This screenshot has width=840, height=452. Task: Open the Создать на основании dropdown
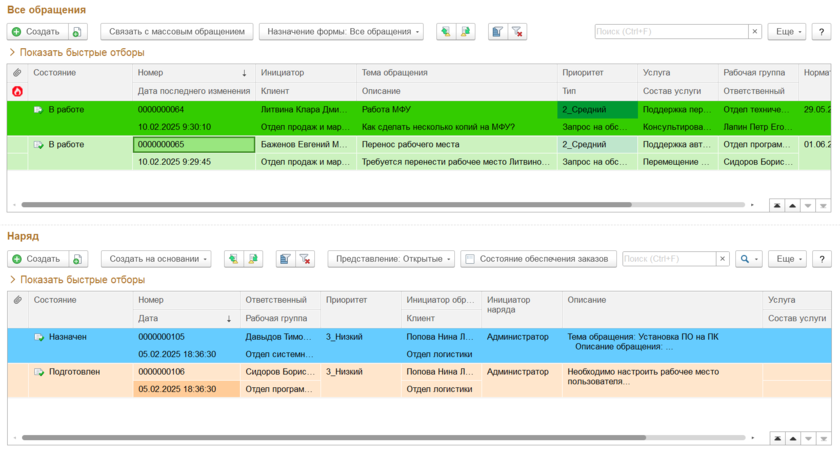(159, 259)
